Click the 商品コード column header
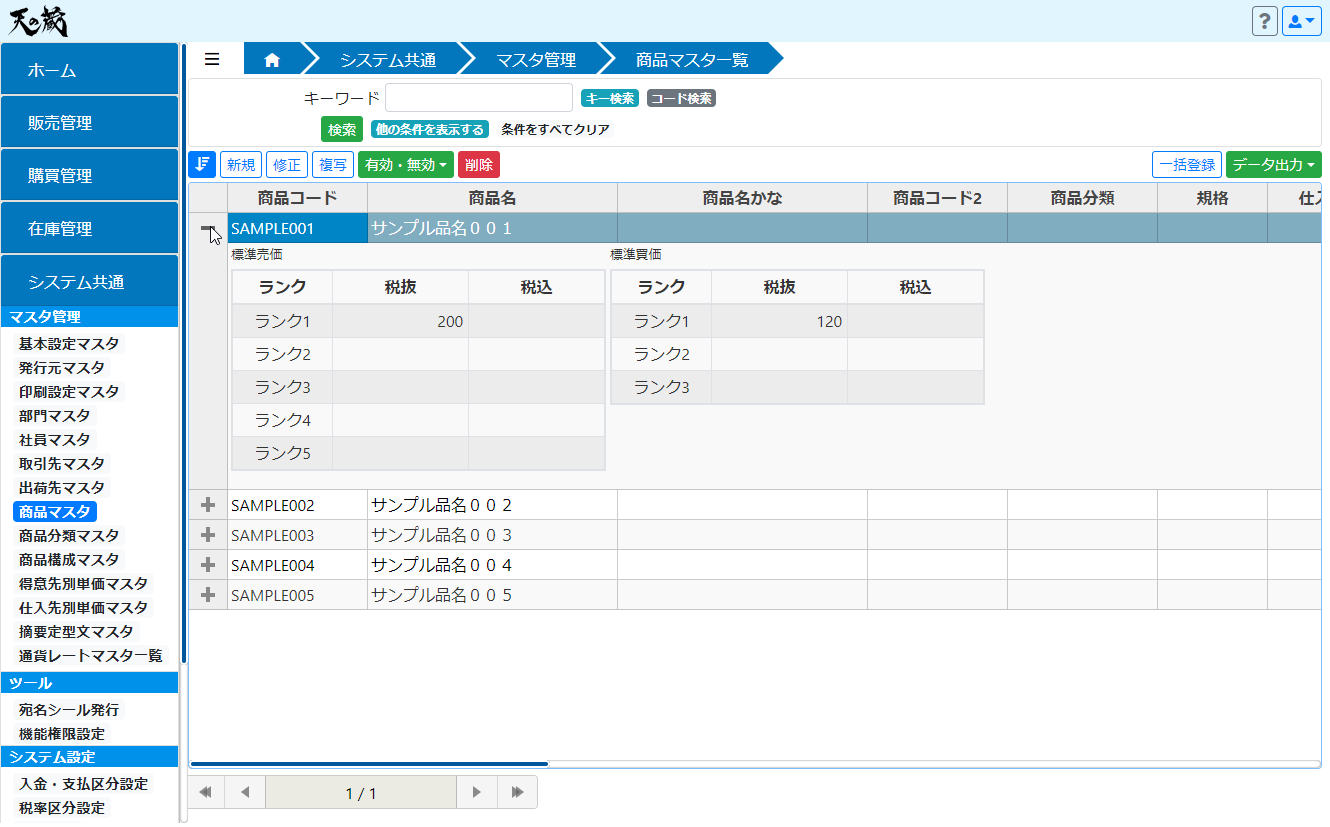1330x827 pixels. tap(297, 198)
